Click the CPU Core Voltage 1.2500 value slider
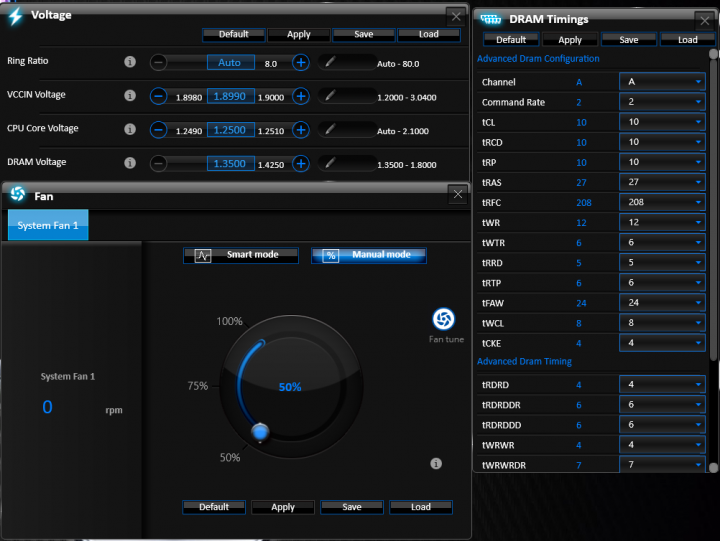This screenshot has height=541, width=720. [x=231, y=130]
